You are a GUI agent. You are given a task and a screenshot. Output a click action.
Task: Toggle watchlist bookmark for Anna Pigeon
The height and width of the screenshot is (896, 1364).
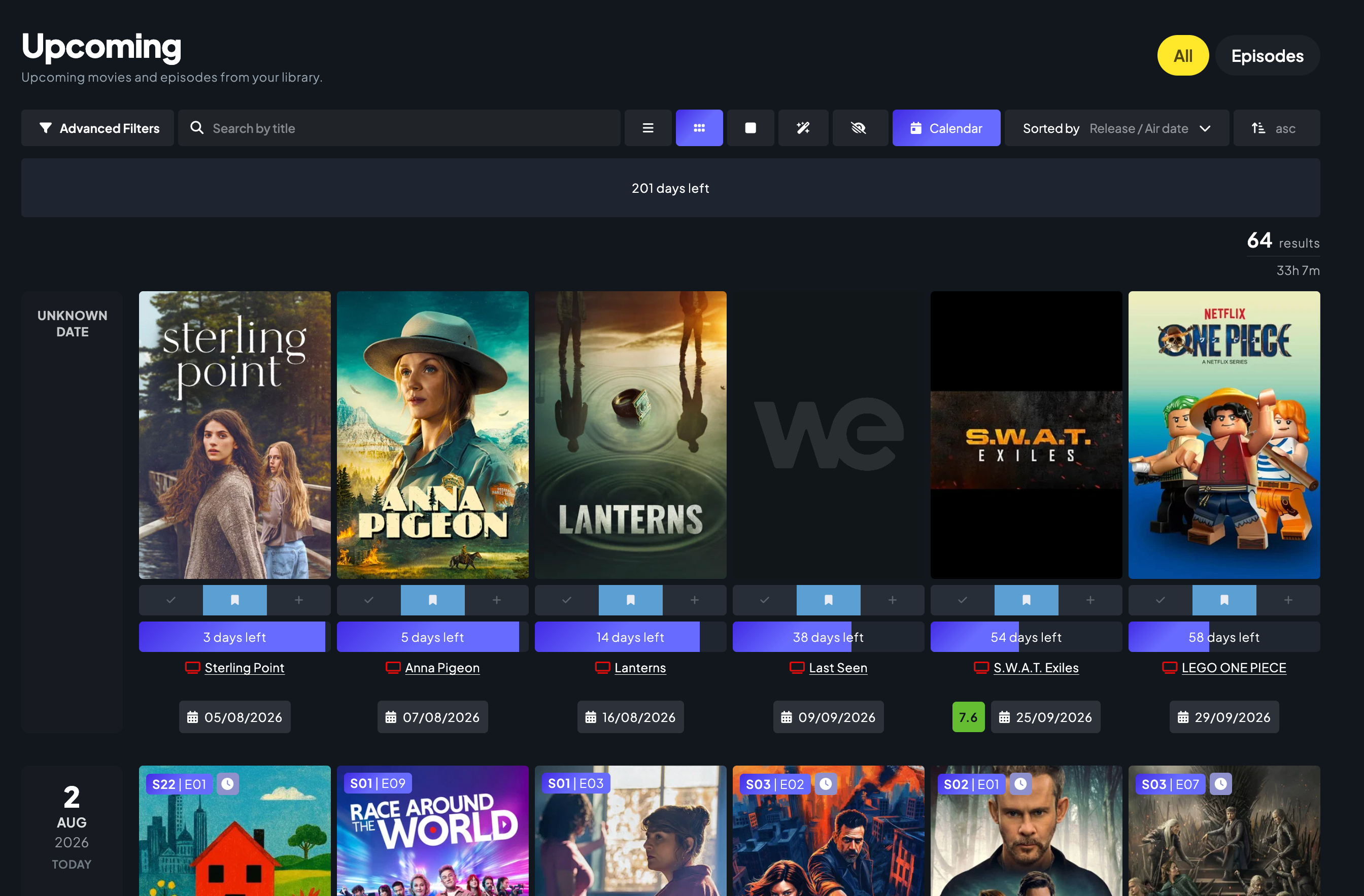433,600
